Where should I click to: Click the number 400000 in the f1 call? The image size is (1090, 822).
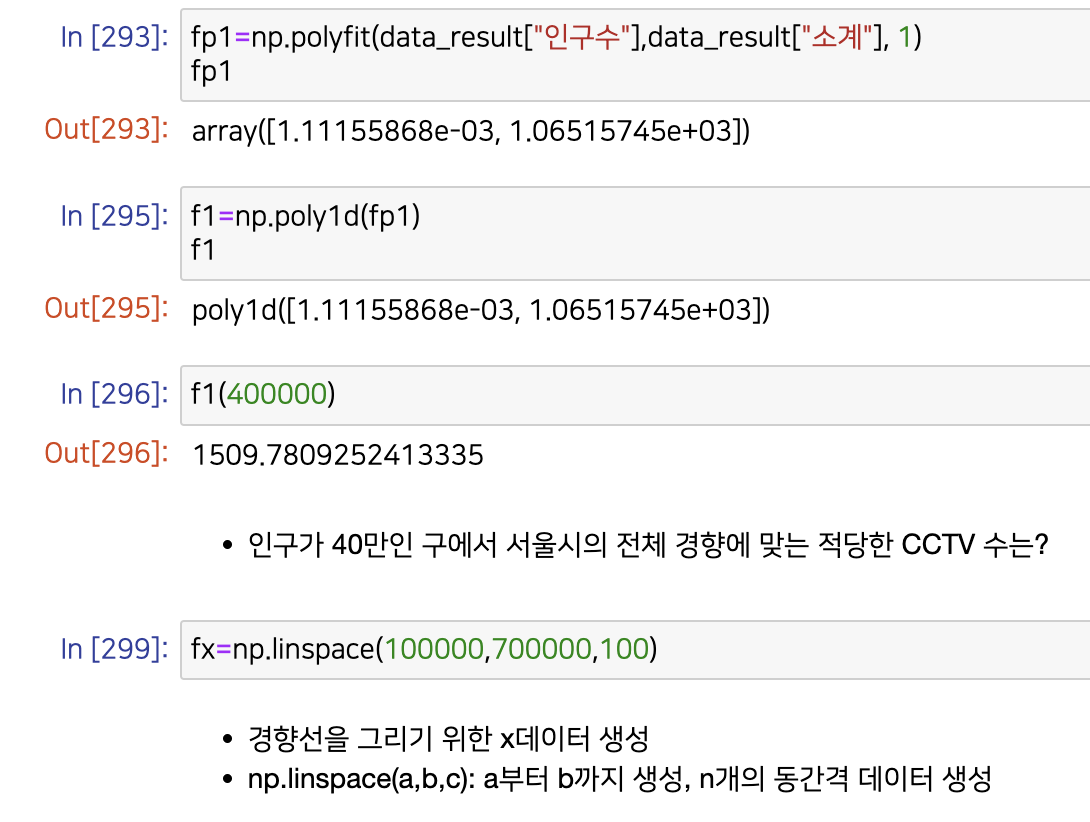pos(277,394)
